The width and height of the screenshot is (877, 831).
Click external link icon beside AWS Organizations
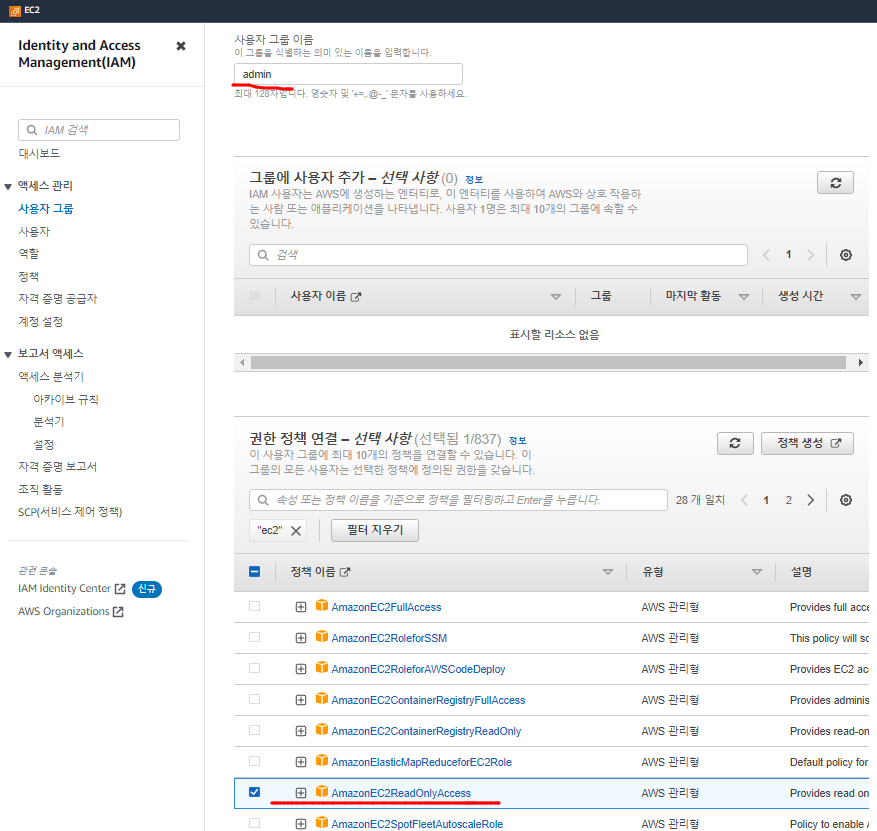click(118, 612)
